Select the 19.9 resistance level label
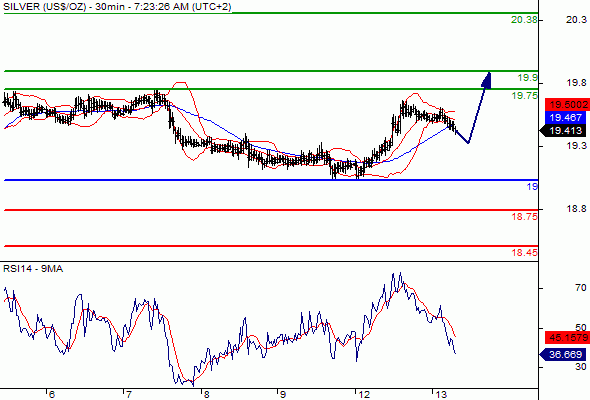 click(528, 78)
